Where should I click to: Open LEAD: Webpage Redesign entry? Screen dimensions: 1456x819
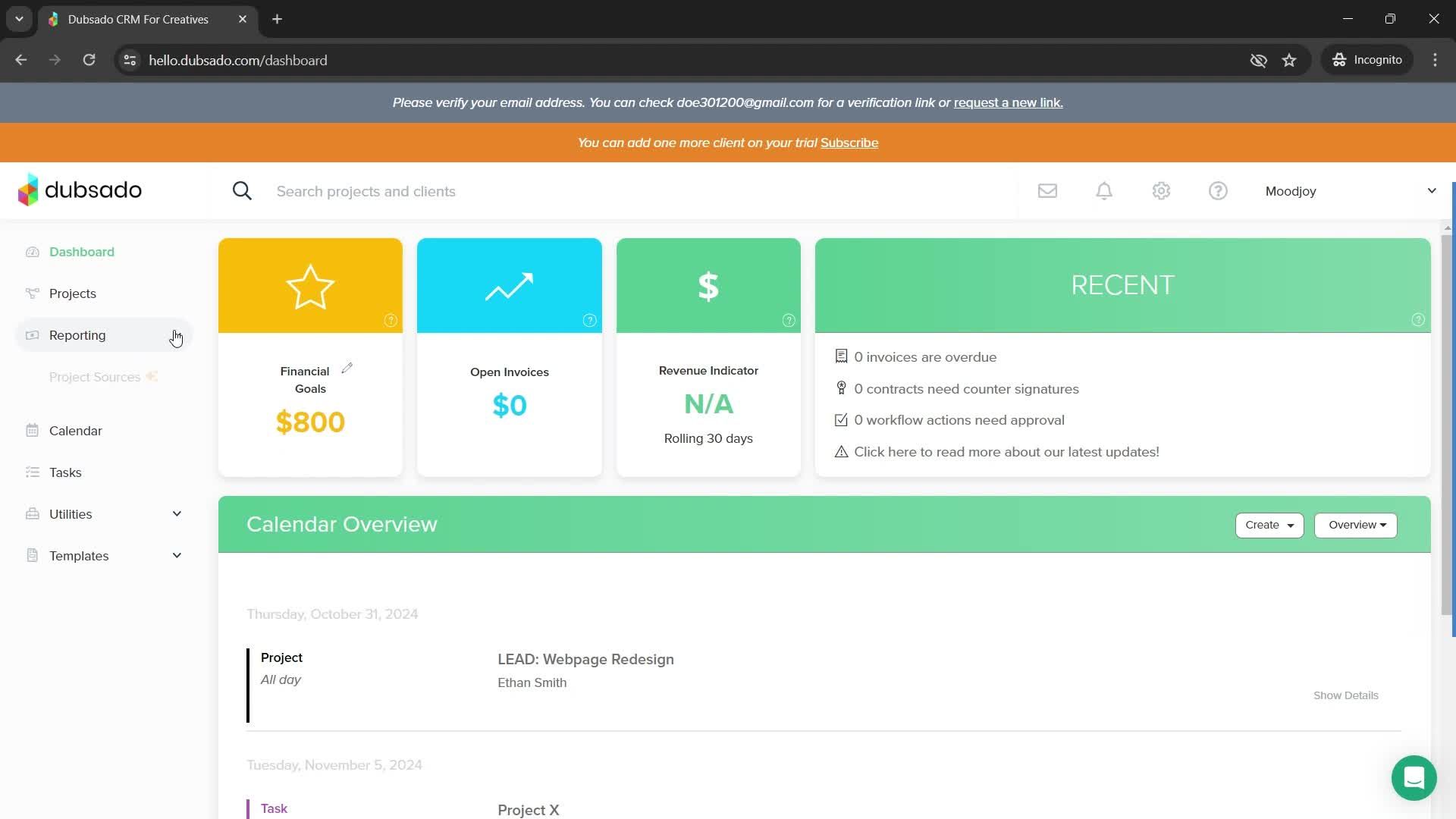click(x=585, y=659)
